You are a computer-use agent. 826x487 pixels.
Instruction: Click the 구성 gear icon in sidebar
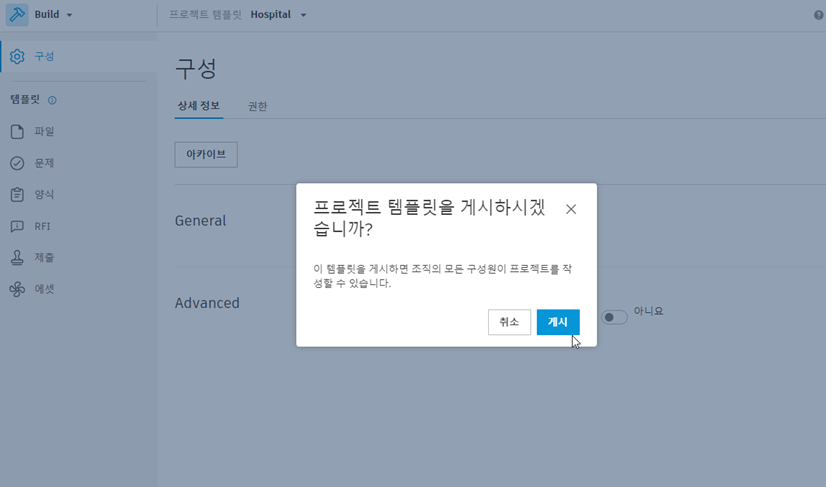click(x=17, y=56)
